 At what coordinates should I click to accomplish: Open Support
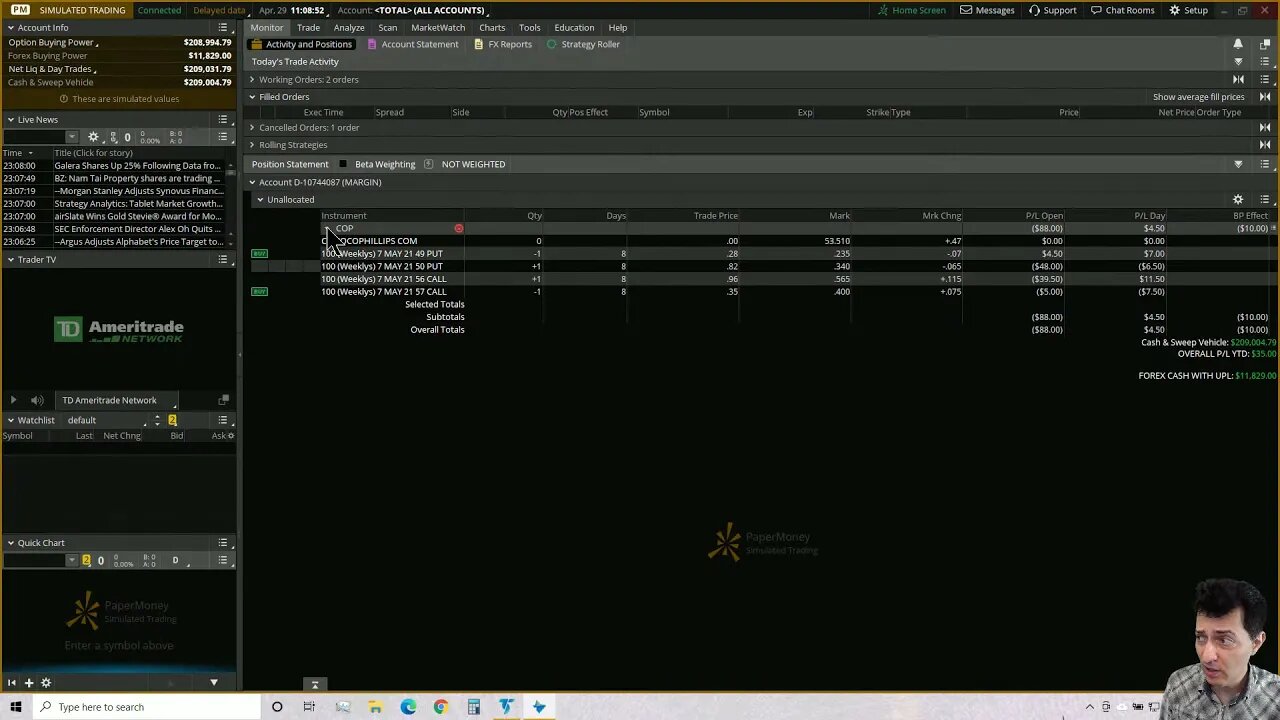click(1052, 10)
